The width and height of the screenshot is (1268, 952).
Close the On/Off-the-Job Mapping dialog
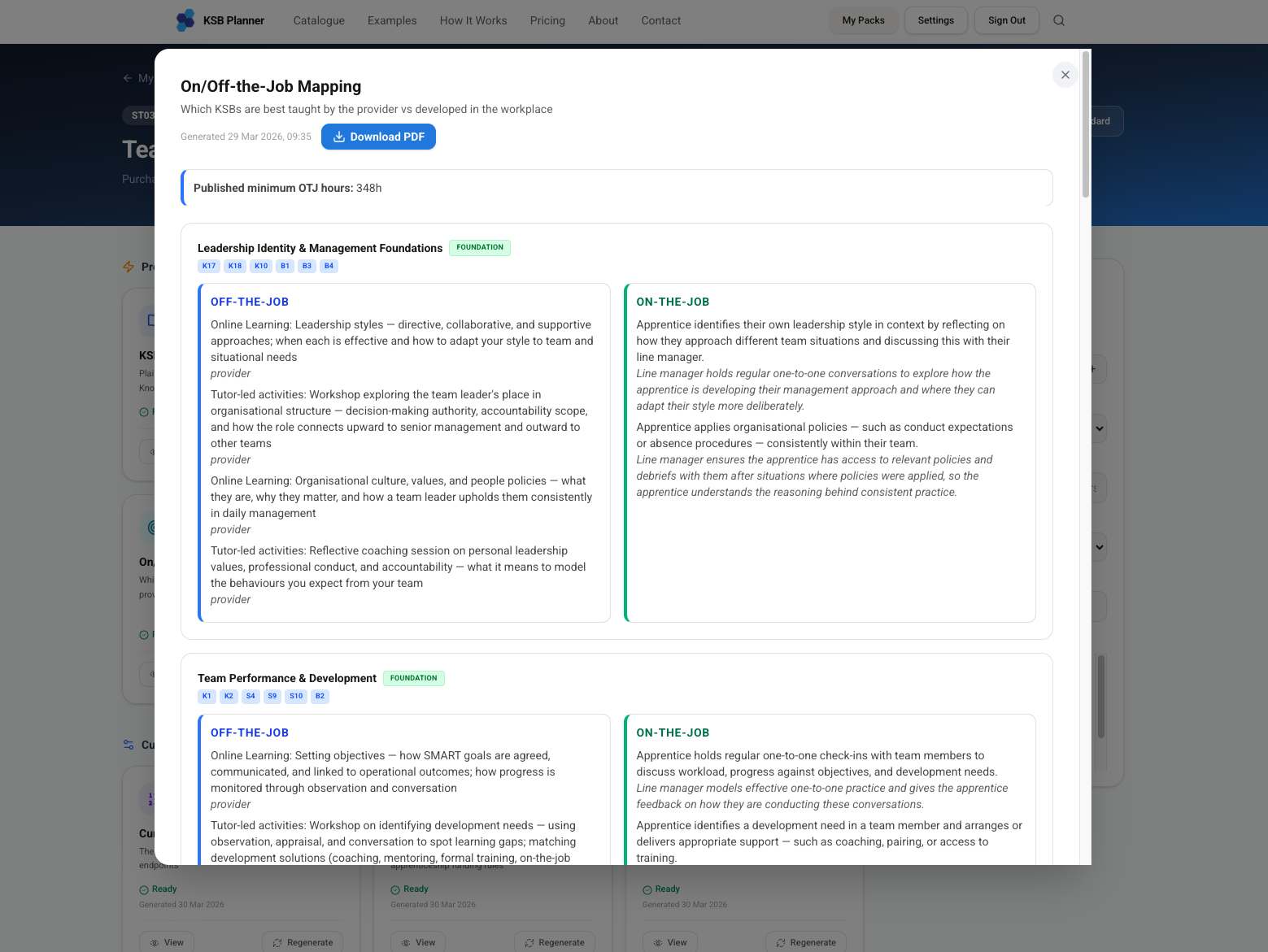(x=1065, y=75)
